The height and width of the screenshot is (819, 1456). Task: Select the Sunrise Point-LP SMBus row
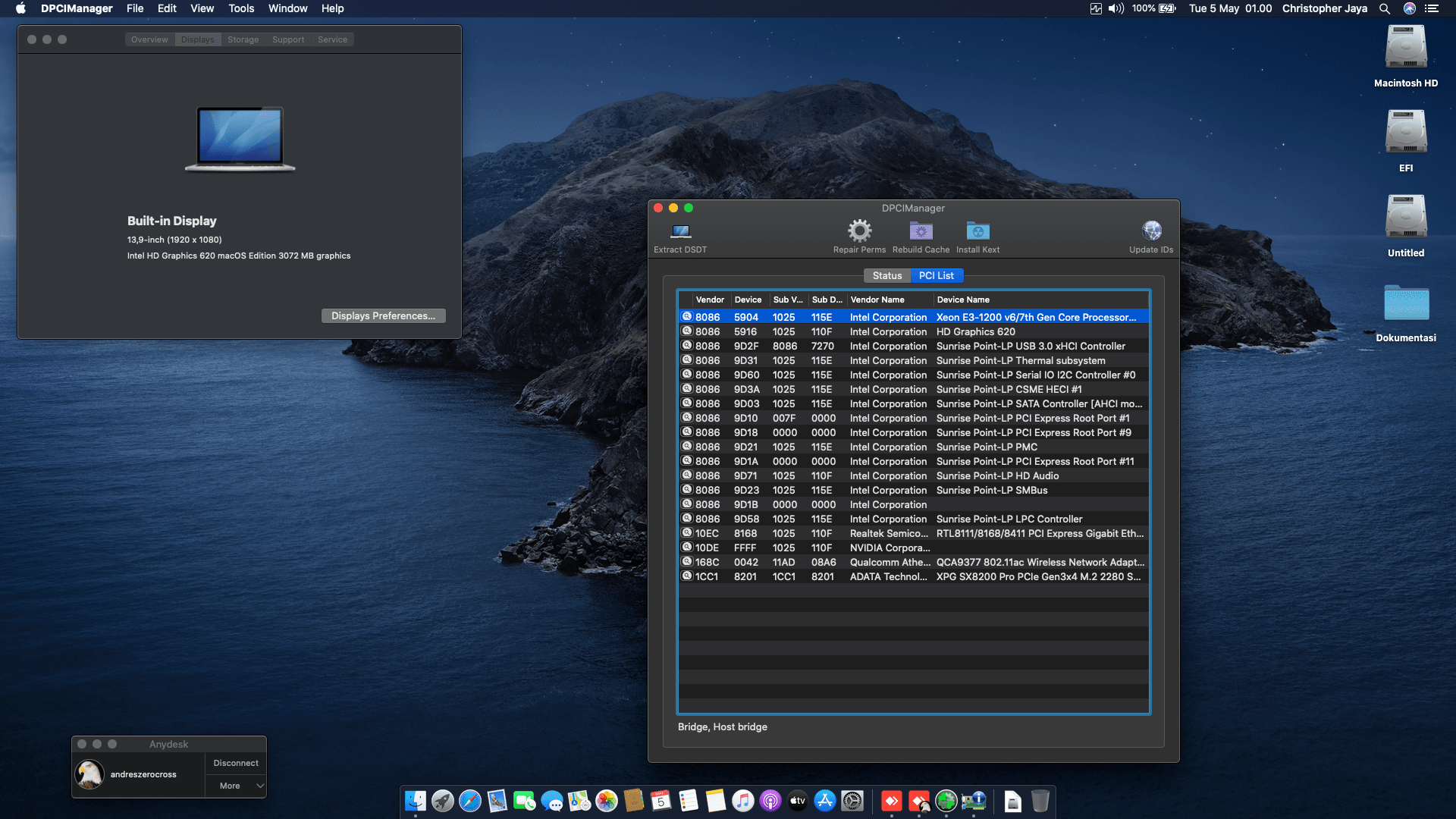(914, 490)
